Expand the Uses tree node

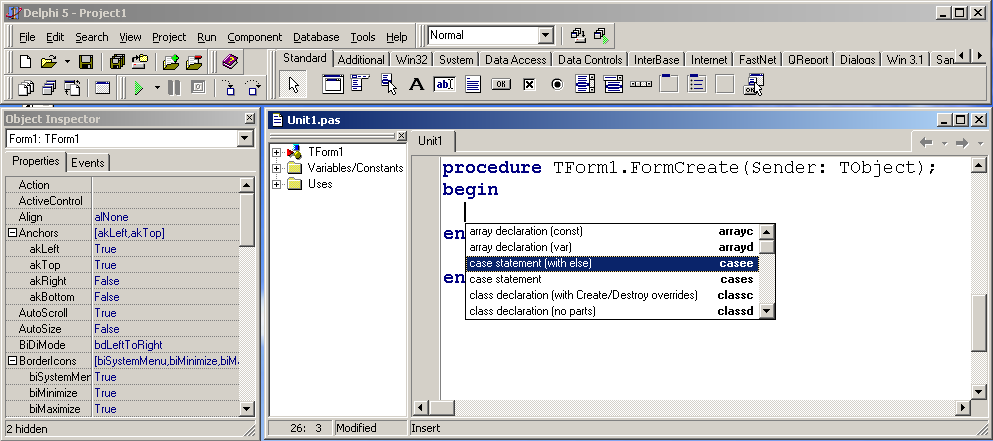click(276, 184)
